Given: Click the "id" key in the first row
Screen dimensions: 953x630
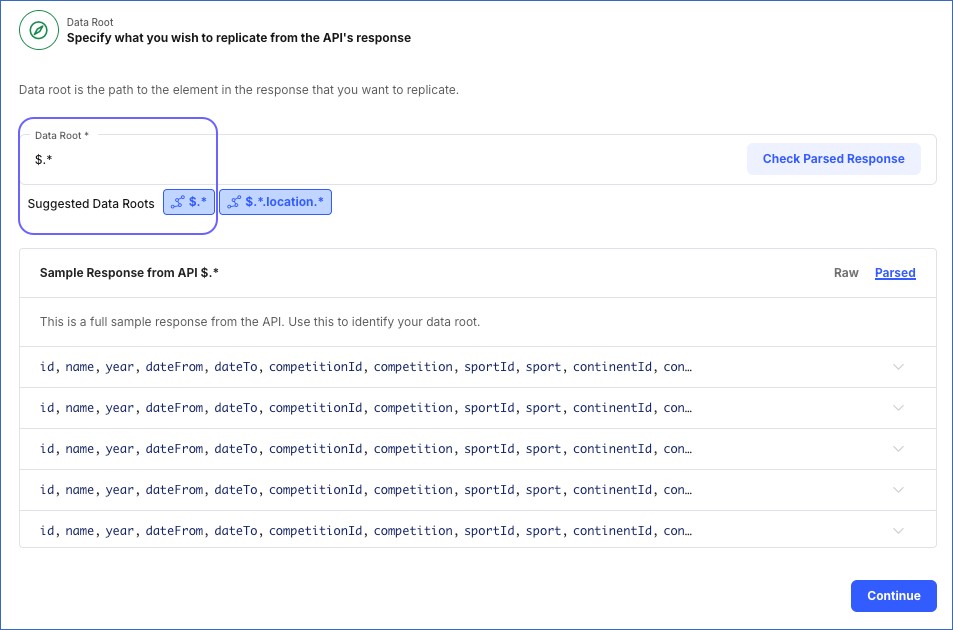Looking at the screenshot, I should tap(46, 366).
